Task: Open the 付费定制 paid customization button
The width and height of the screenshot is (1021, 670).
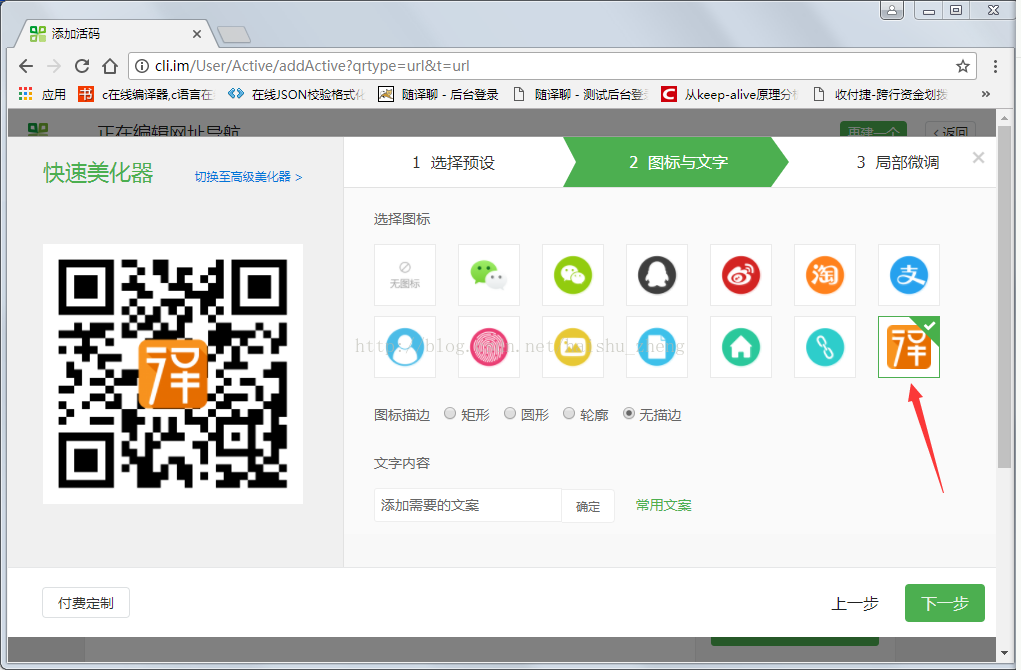Action: pyautogui.click(x=86, y=603)
